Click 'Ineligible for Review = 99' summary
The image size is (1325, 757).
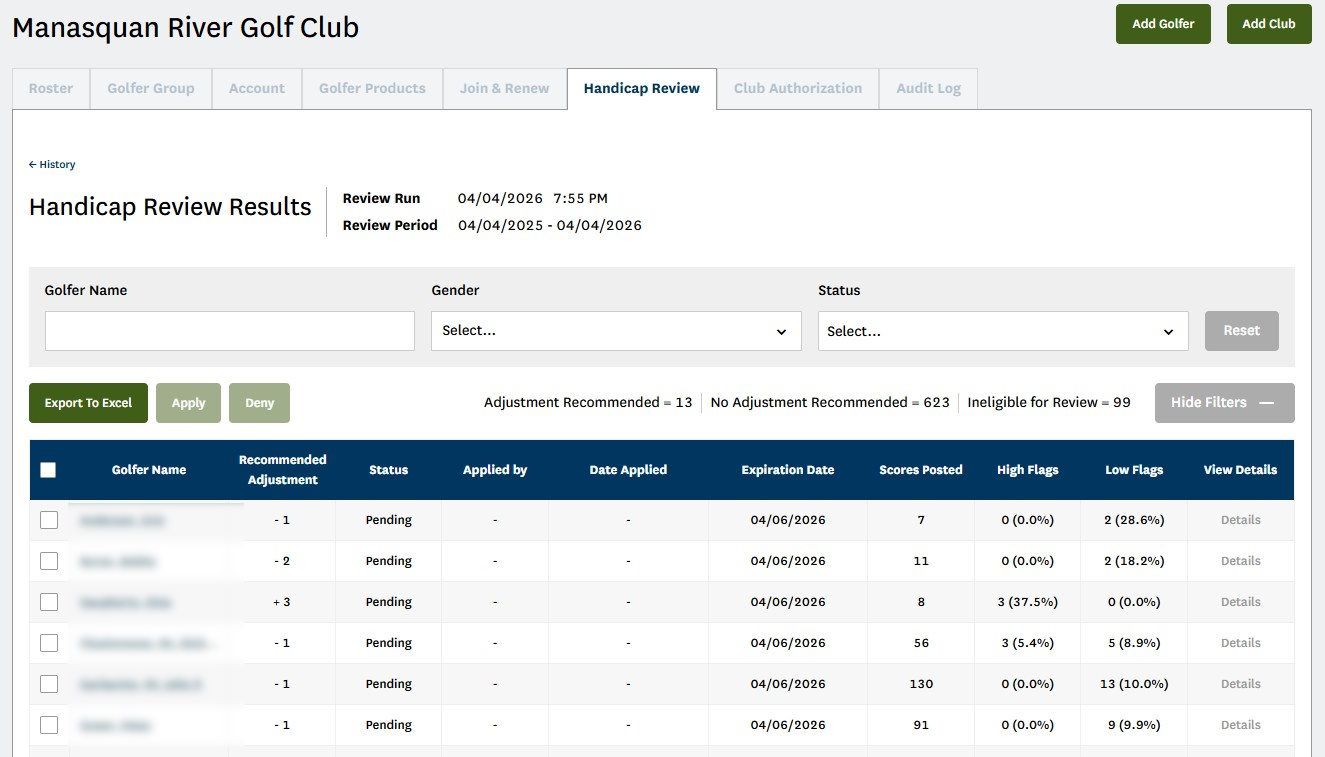(x=1049, y=403)
